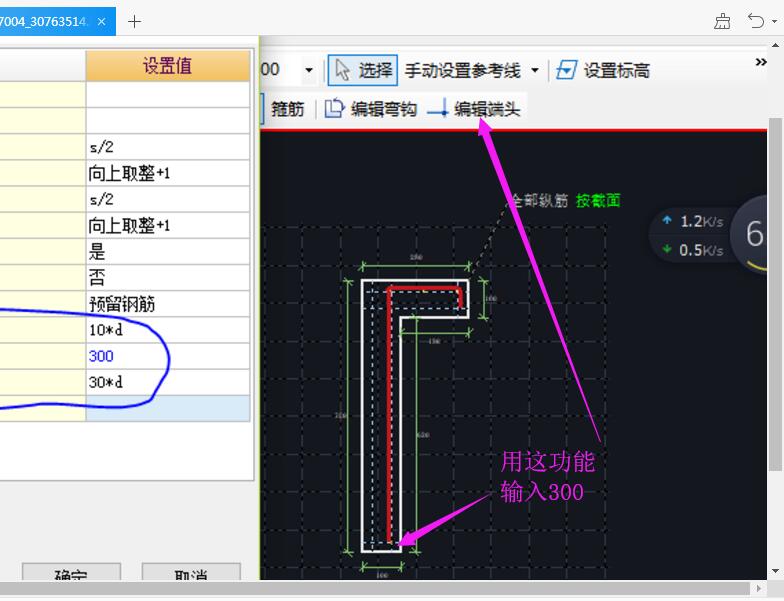784x601 pixels.
Task: Click the 编辑端头 tool
Action: tap(474, 108)
